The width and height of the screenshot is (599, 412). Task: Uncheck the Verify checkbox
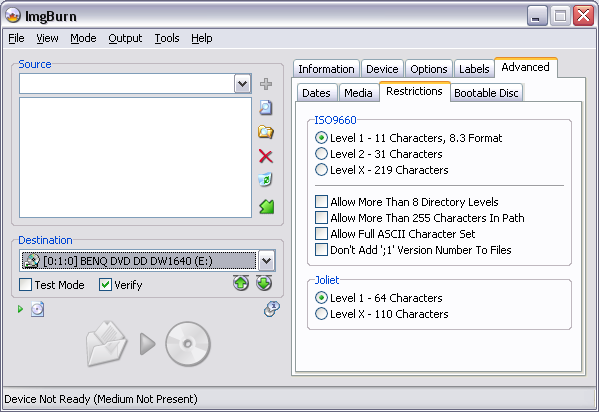105,285
